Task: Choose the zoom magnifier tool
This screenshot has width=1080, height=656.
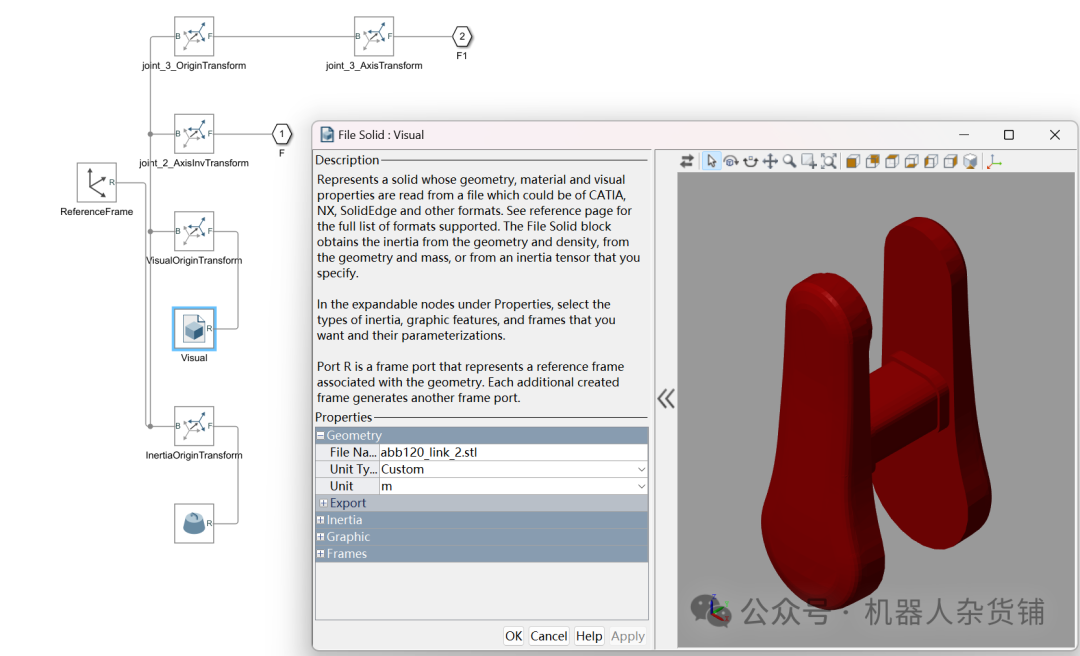Action: [790, 161]
